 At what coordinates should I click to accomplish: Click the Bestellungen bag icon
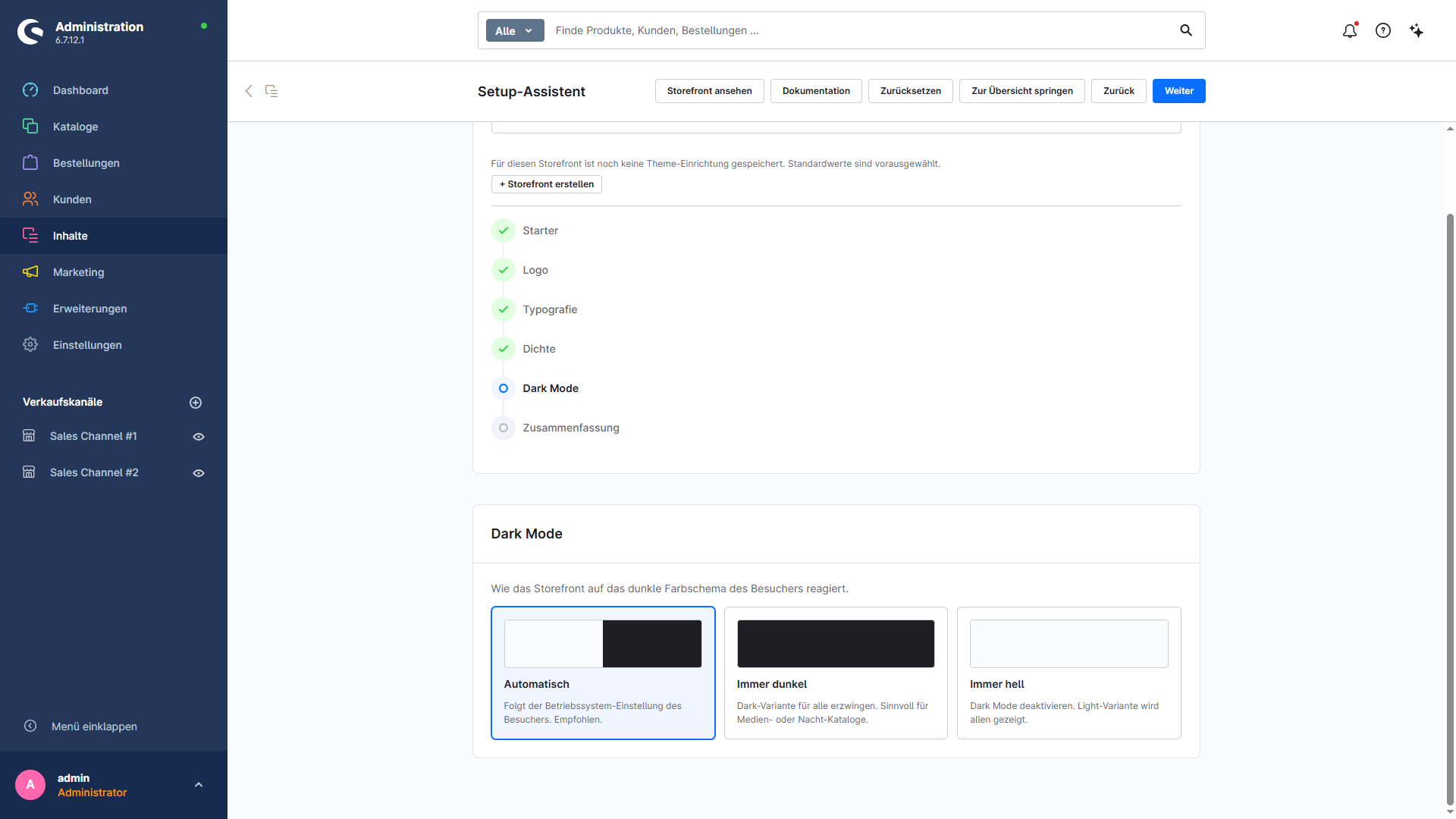(30, 163)
